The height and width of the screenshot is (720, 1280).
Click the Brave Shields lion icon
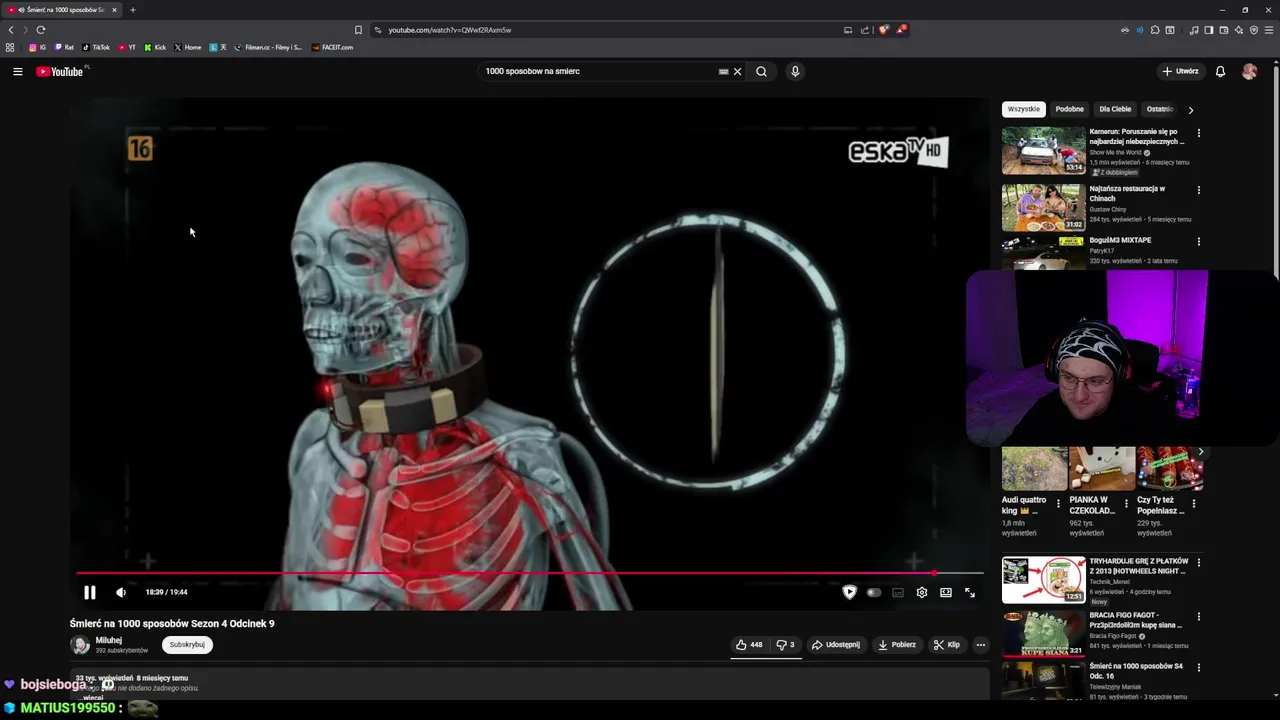(883, 30)
